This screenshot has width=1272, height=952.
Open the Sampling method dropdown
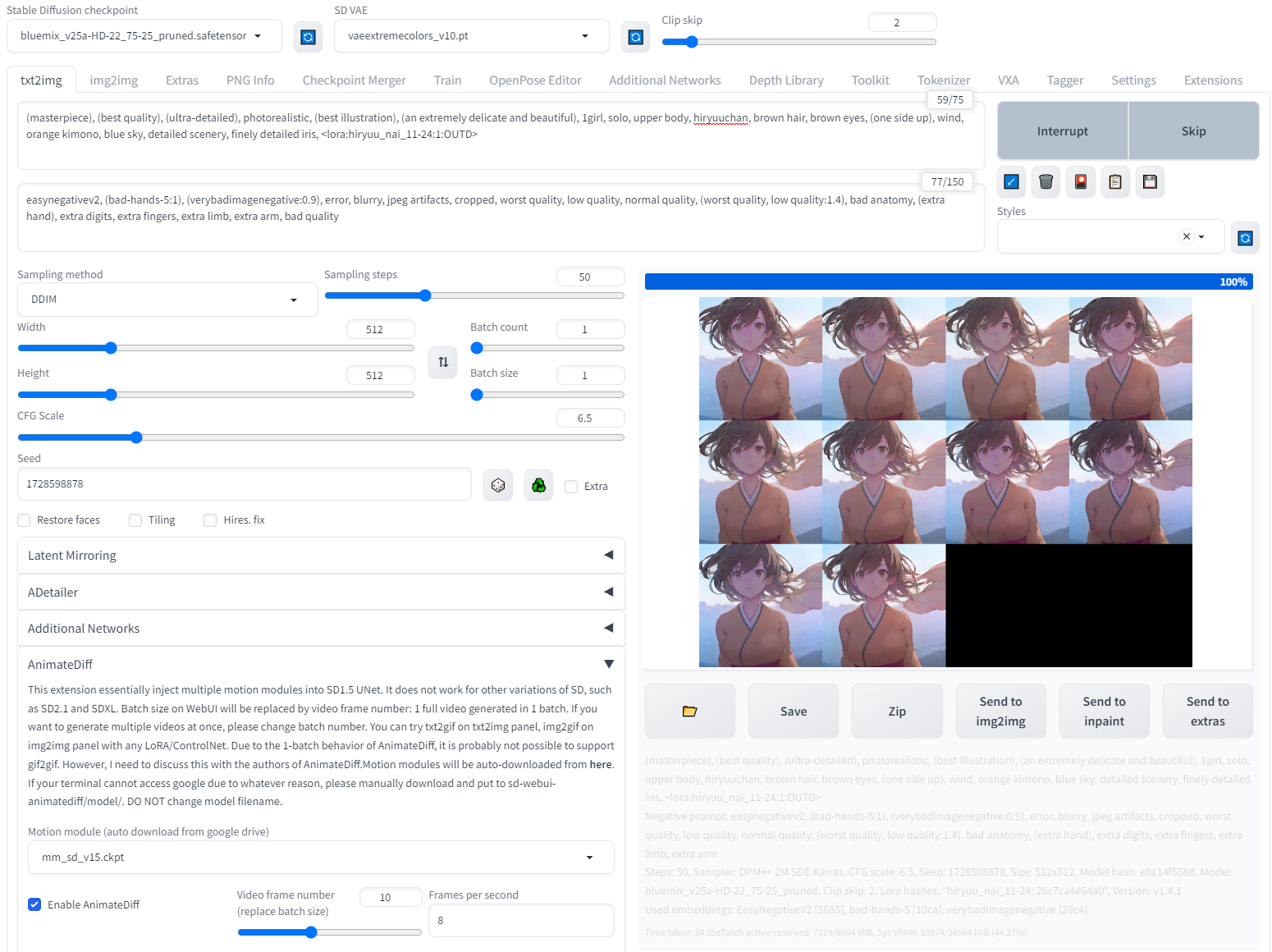point(167,299)
